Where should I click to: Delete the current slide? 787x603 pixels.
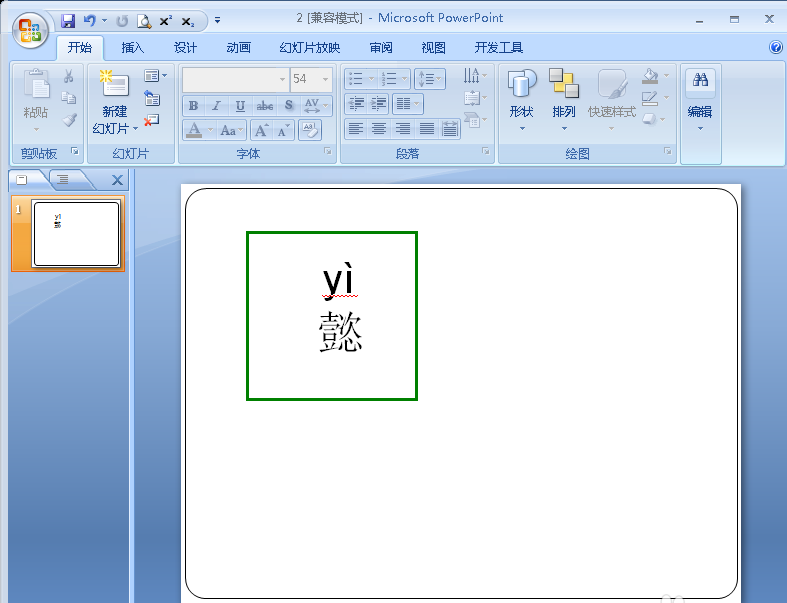click(x=152, y=120)
